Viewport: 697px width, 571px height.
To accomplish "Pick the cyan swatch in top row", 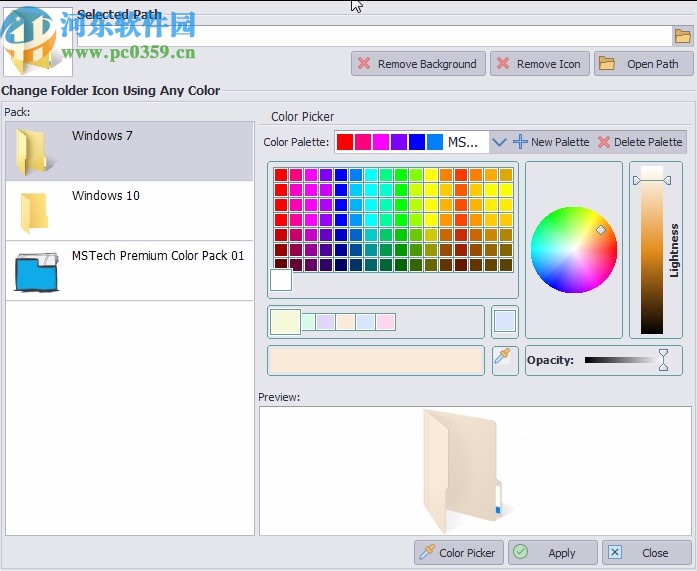I will pyautogui.click(x=371, y=175).
